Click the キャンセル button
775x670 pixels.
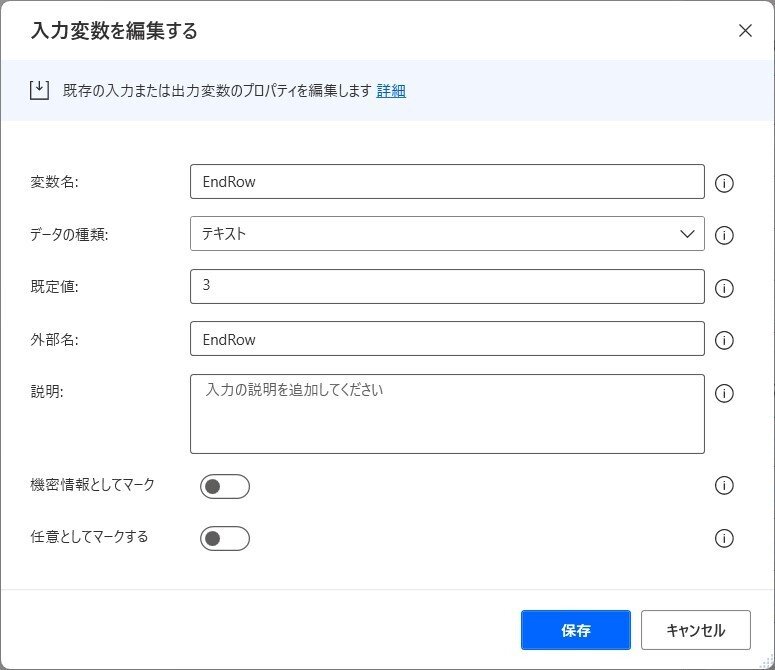695,630
